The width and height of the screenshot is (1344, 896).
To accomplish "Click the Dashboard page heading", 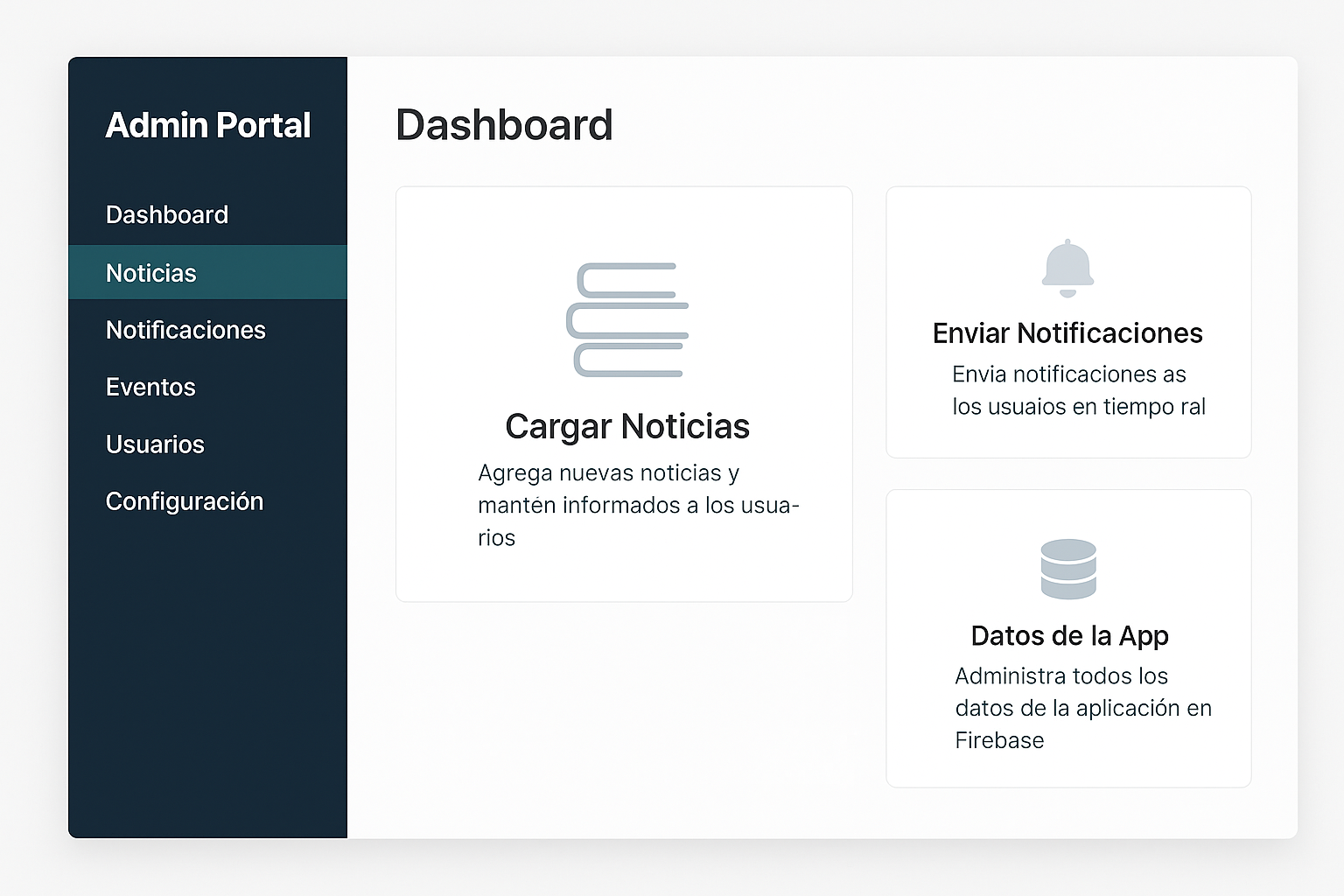I will click(x=504, y=125).
